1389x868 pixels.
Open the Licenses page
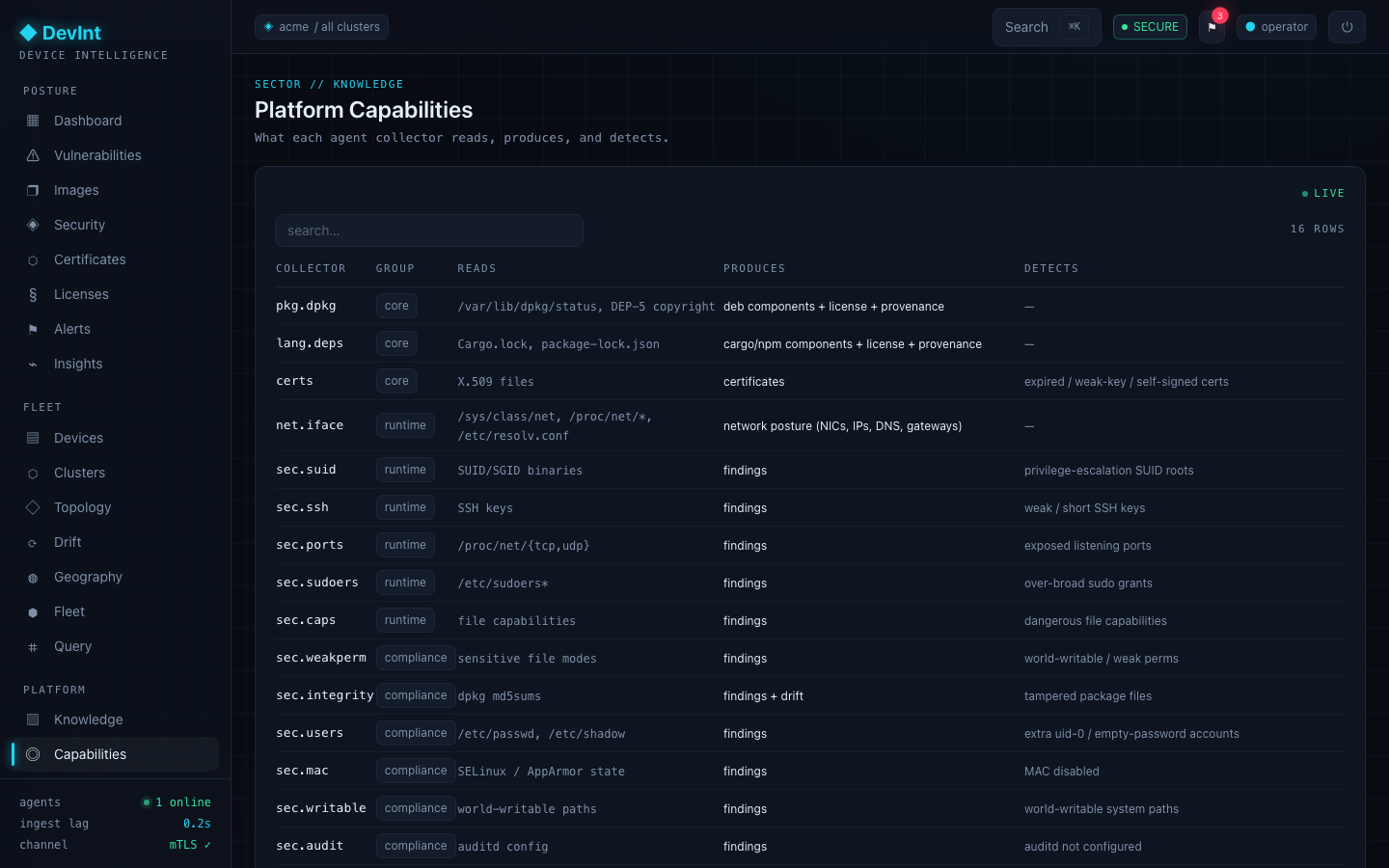(x=116, y=294)
